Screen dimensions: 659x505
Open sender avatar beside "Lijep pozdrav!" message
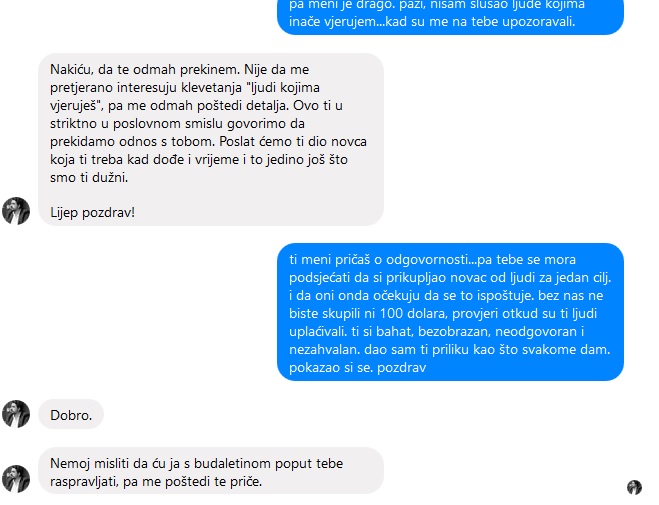(x=16, y=211)
